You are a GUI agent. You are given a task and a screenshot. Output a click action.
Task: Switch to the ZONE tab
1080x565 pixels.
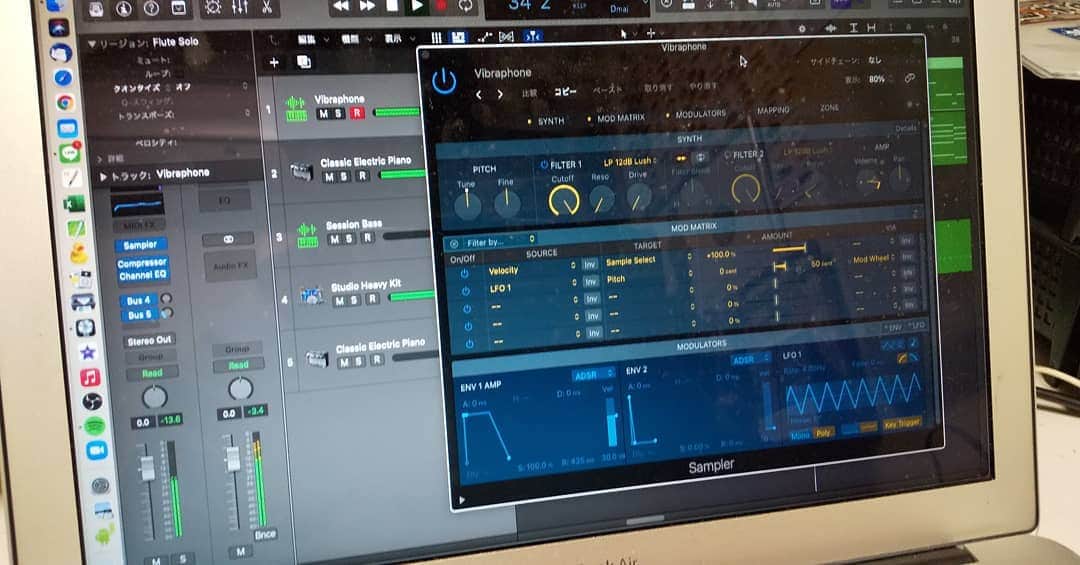[x=829, y=107]
